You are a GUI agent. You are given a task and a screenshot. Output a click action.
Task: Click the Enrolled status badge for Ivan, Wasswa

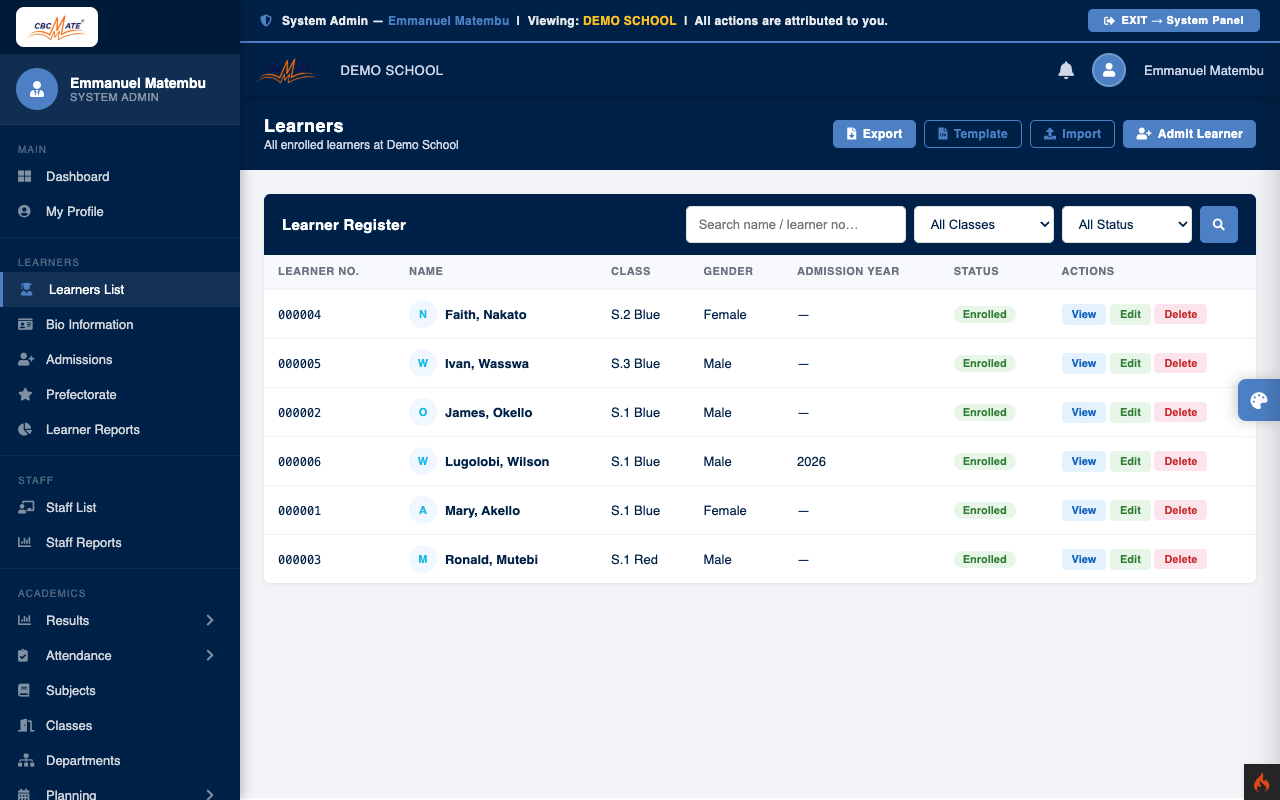click(x=985, y=363)
